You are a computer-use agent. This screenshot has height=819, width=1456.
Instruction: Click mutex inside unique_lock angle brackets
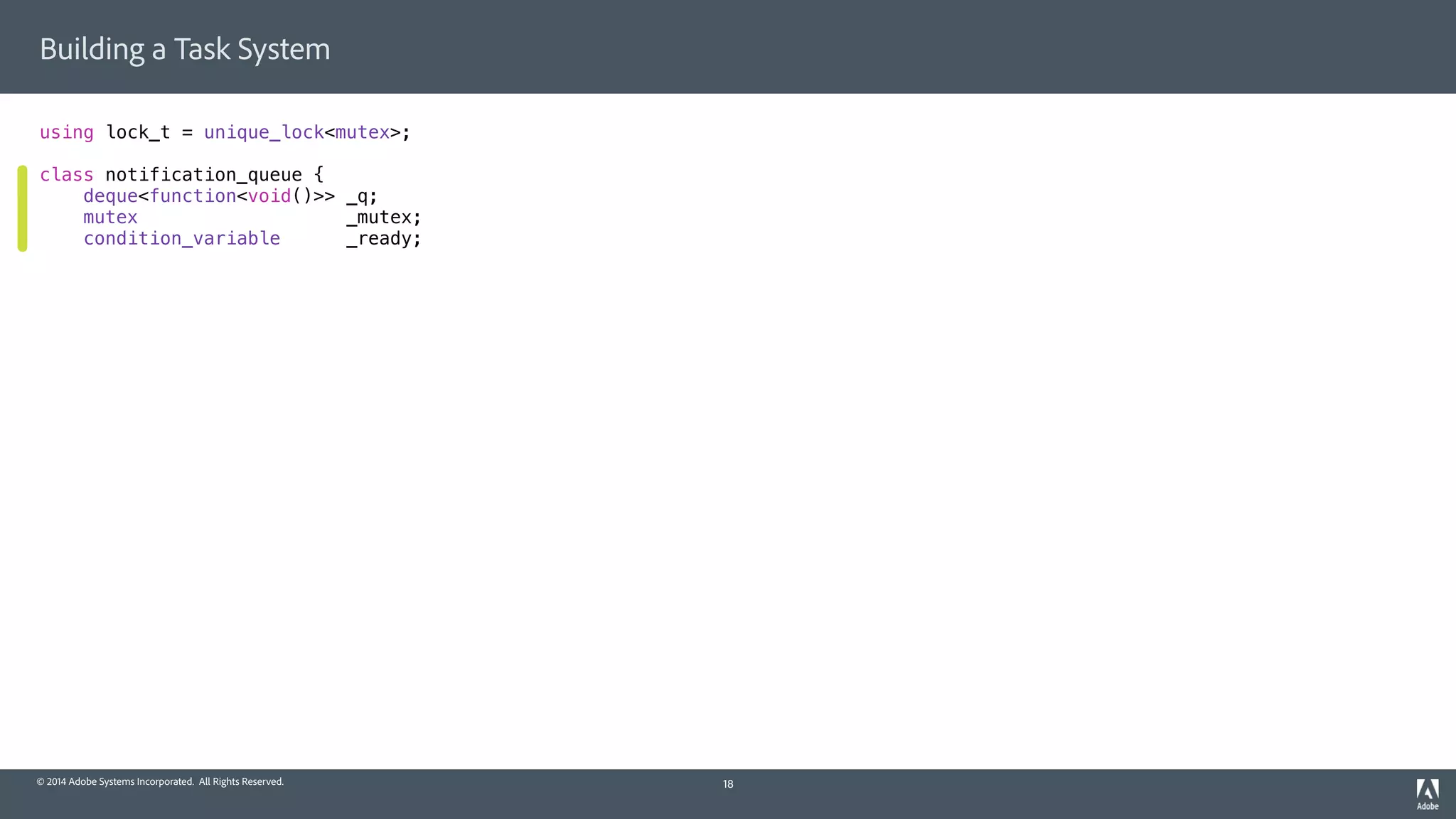[363, 133]
